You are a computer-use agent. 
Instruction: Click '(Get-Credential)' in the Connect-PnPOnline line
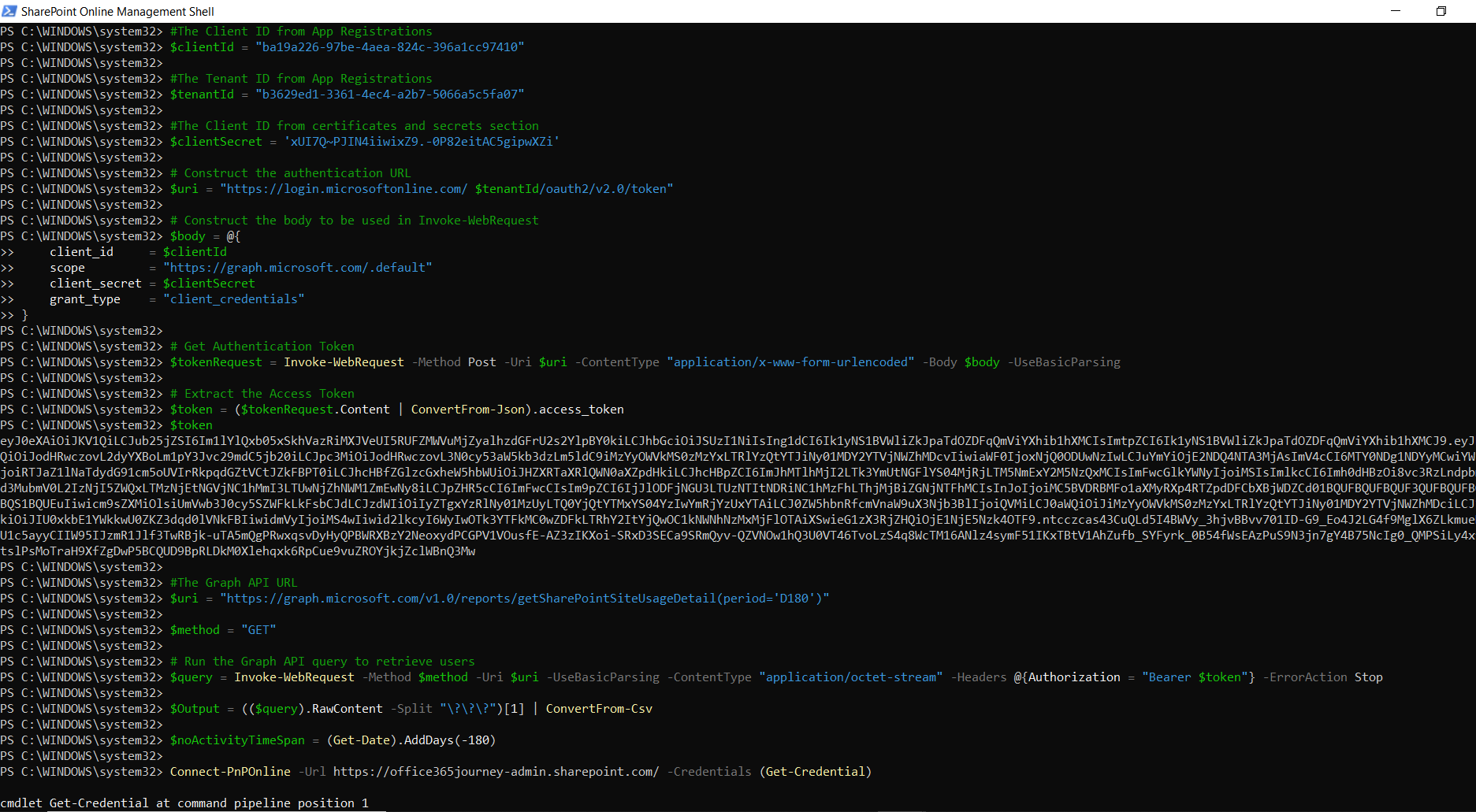pyautogui.click(x=816, y=772)
